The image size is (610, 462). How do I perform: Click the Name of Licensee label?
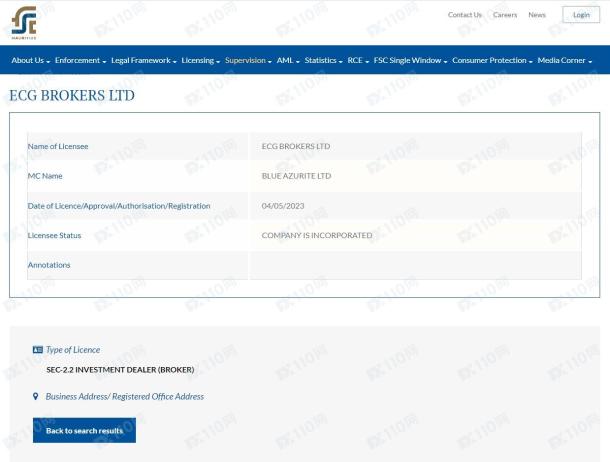pos(58,146)
